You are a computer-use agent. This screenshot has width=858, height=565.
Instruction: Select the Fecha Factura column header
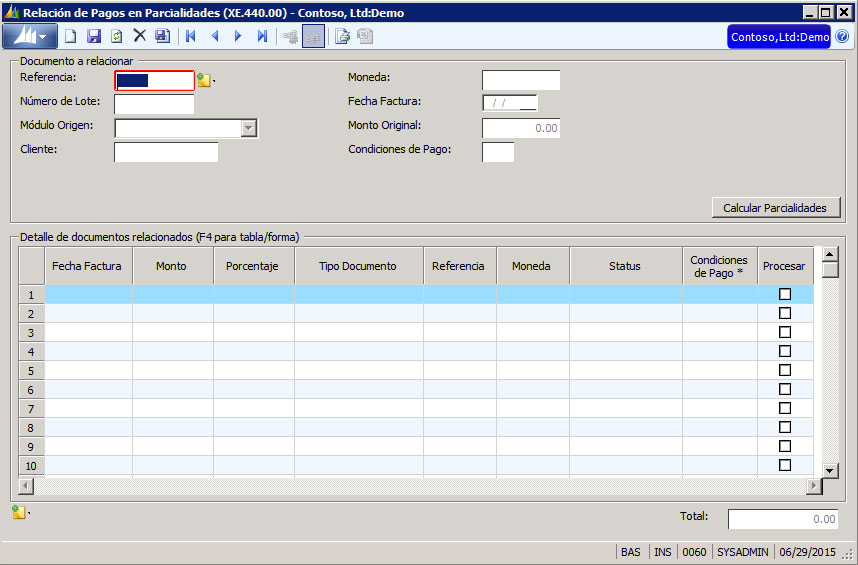click(87, 266)
